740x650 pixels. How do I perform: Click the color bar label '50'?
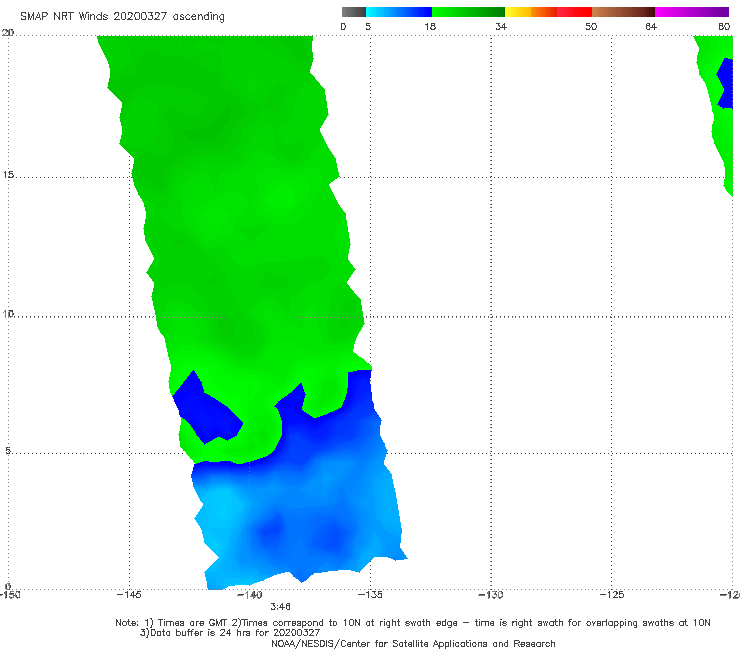coord(591,26)
